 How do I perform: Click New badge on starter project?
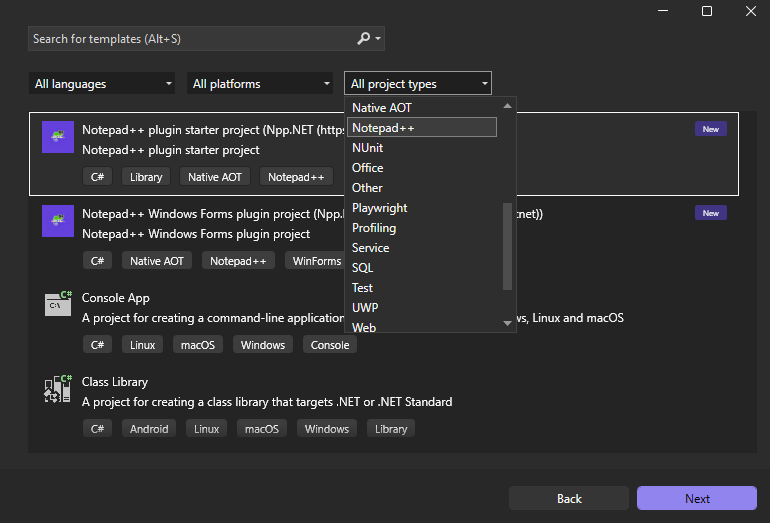711,129
